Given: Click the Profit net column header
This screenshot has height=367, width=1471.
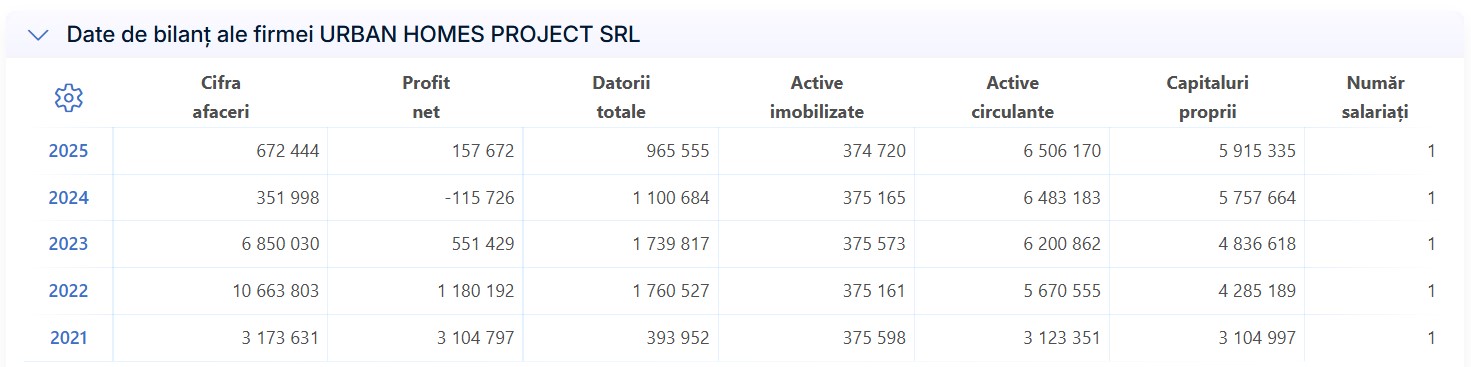Looking at the screenshot, I should tap(426, 97).
